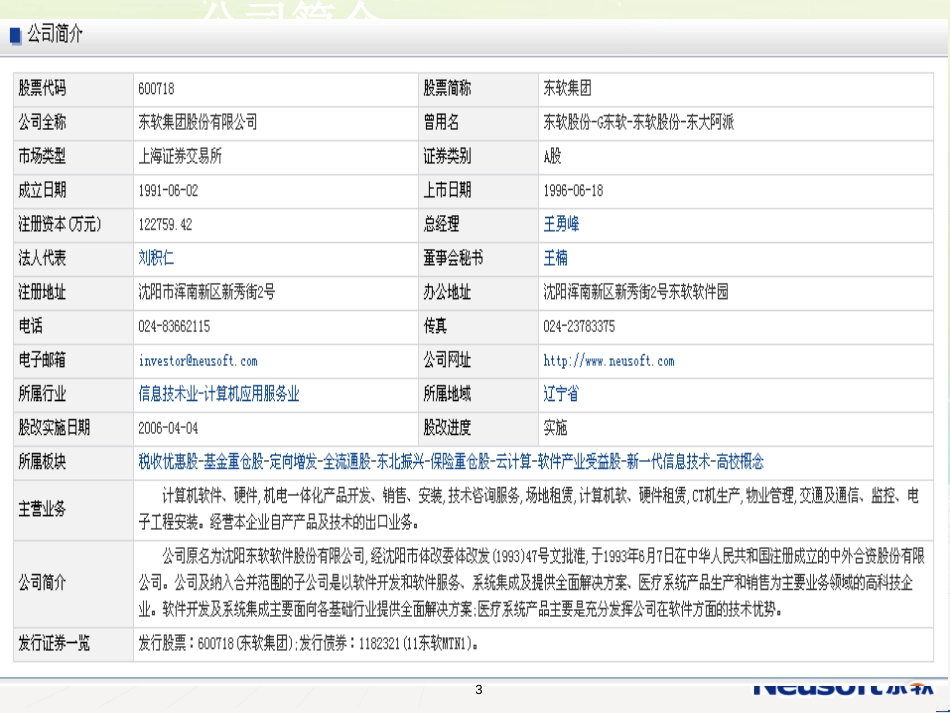Image resolution: width=950 pixels, height=713 pixels.
Task: Click the 总经理 label cell
Action: click(x=478, y=225)
